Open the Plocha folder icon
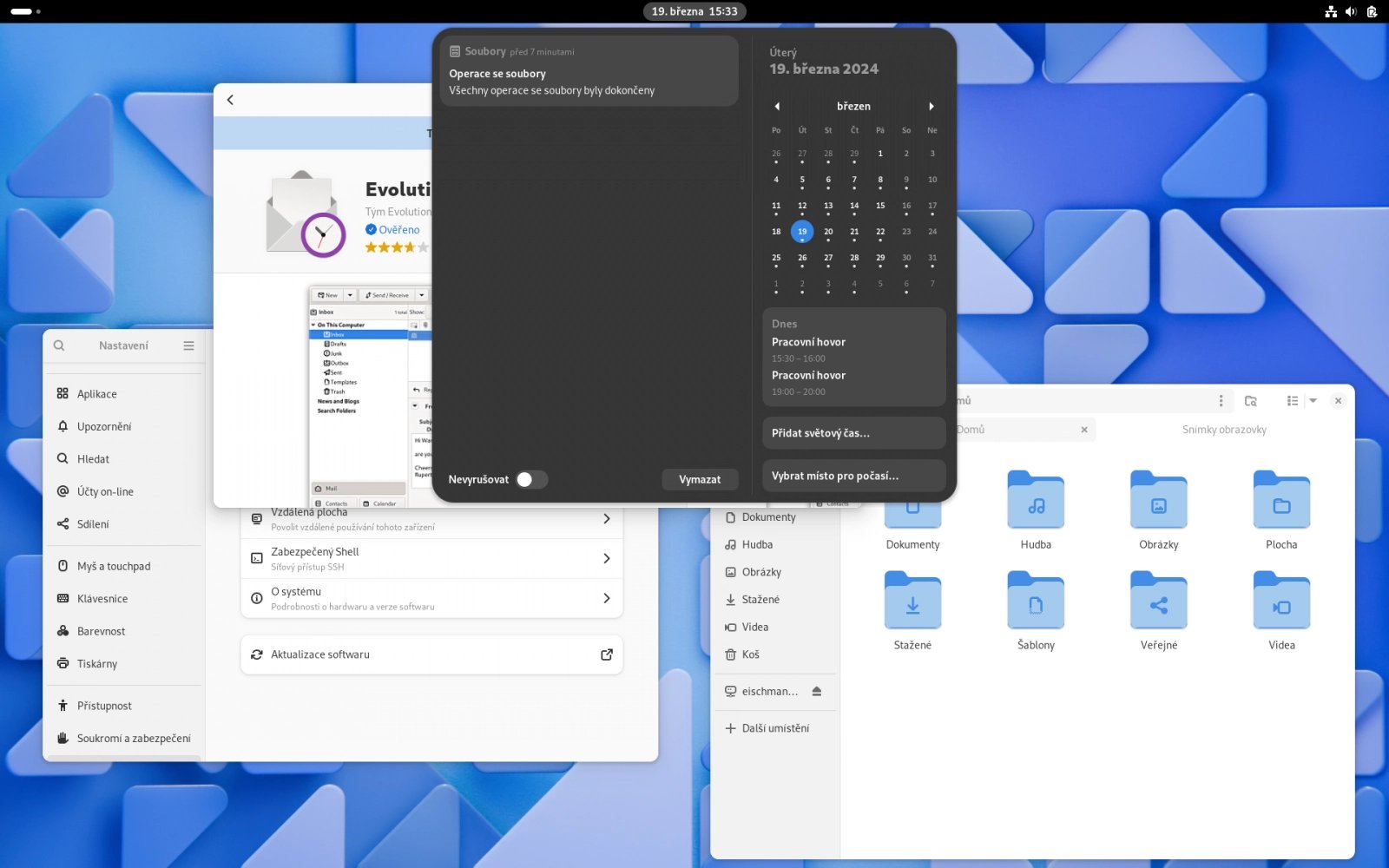 pos(1281,500)
